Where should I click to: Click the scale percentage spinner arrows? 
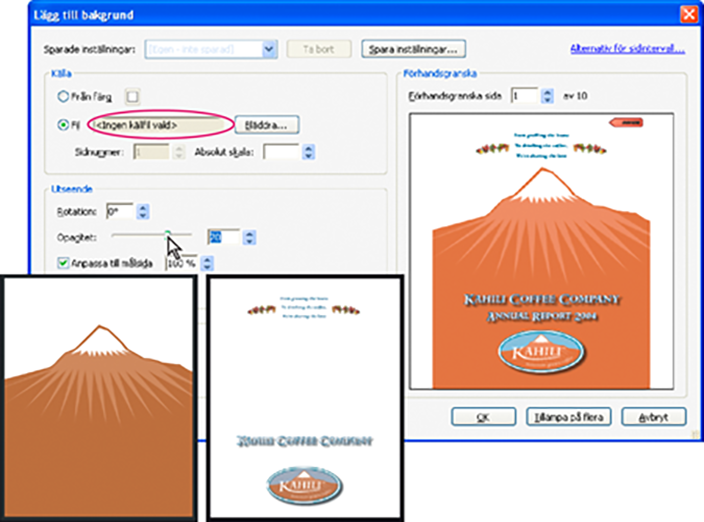tap(207, 263)
